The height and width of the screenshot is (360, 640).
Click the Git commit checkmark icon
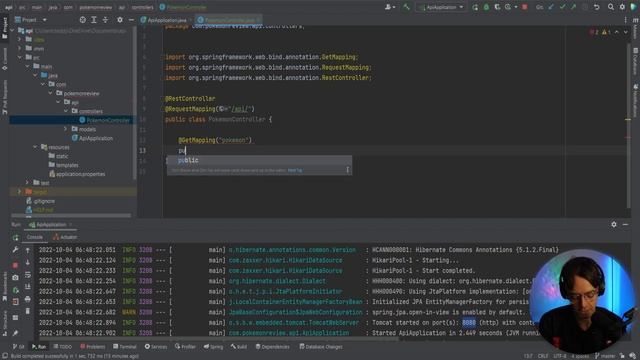562,7
